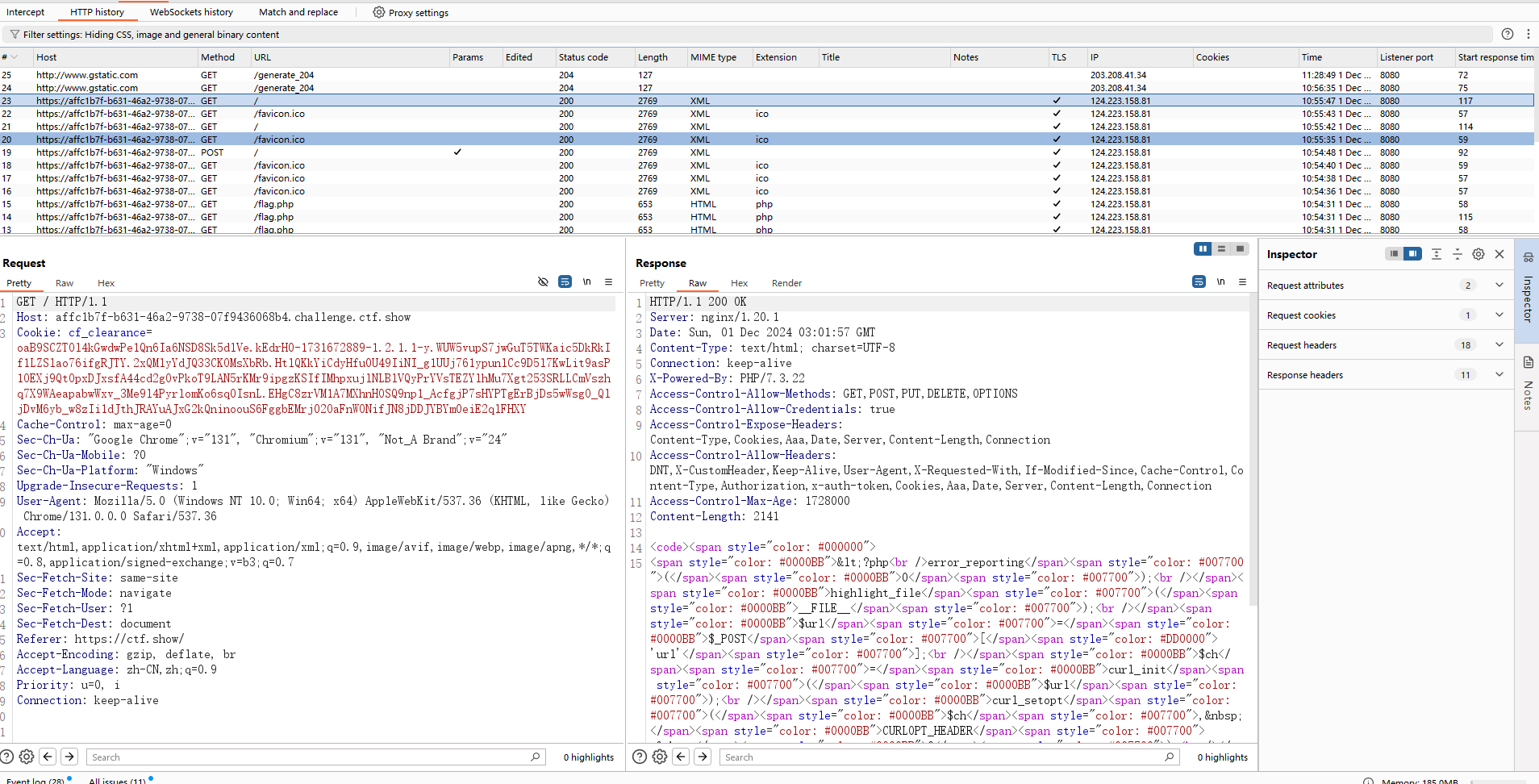Open the Request editor hamburger menu
Screen dimensions: 1539x784
[x=609, y=281]
